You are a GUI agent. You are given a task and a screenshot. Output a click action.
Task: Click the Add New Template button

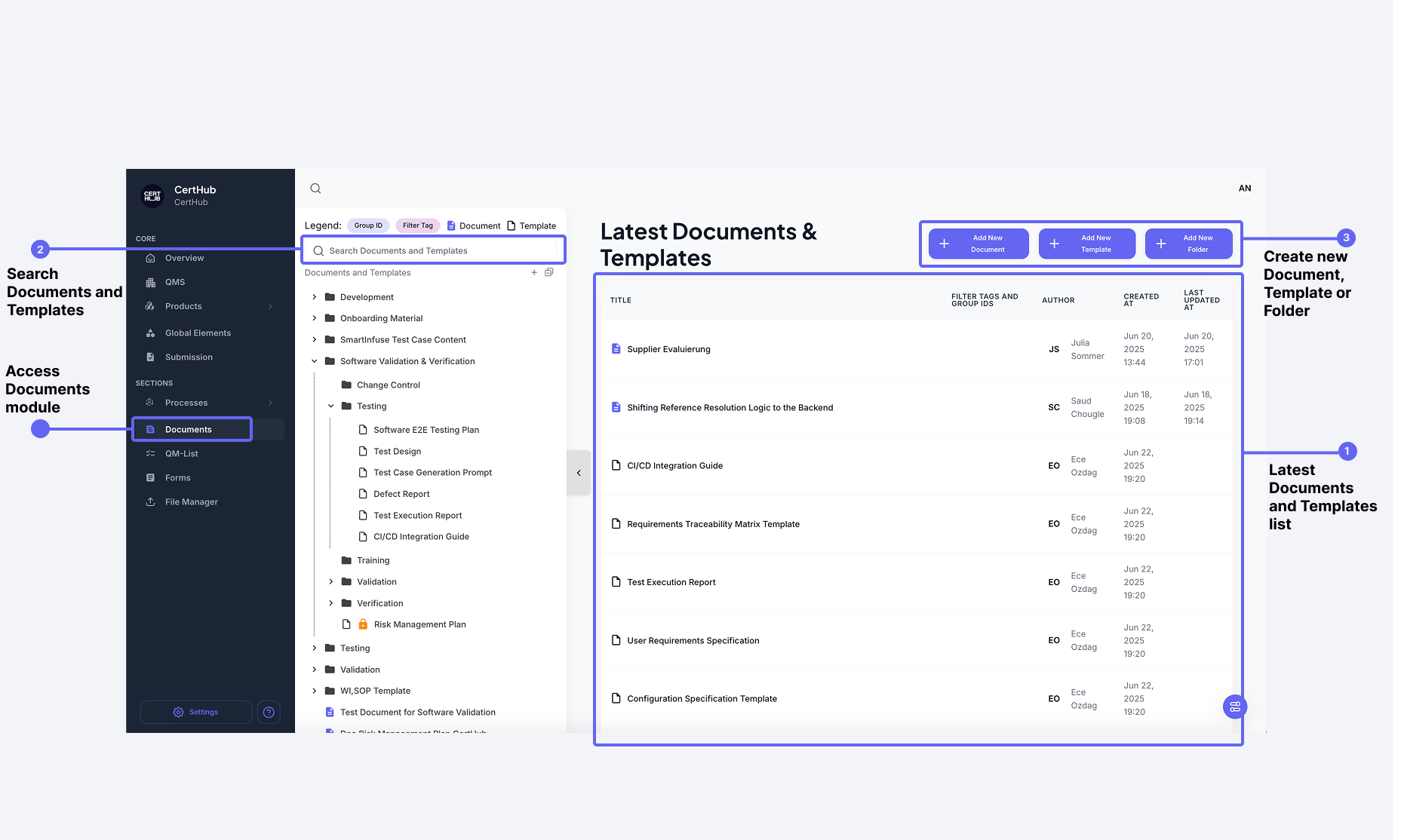[x=1087, y=244]
